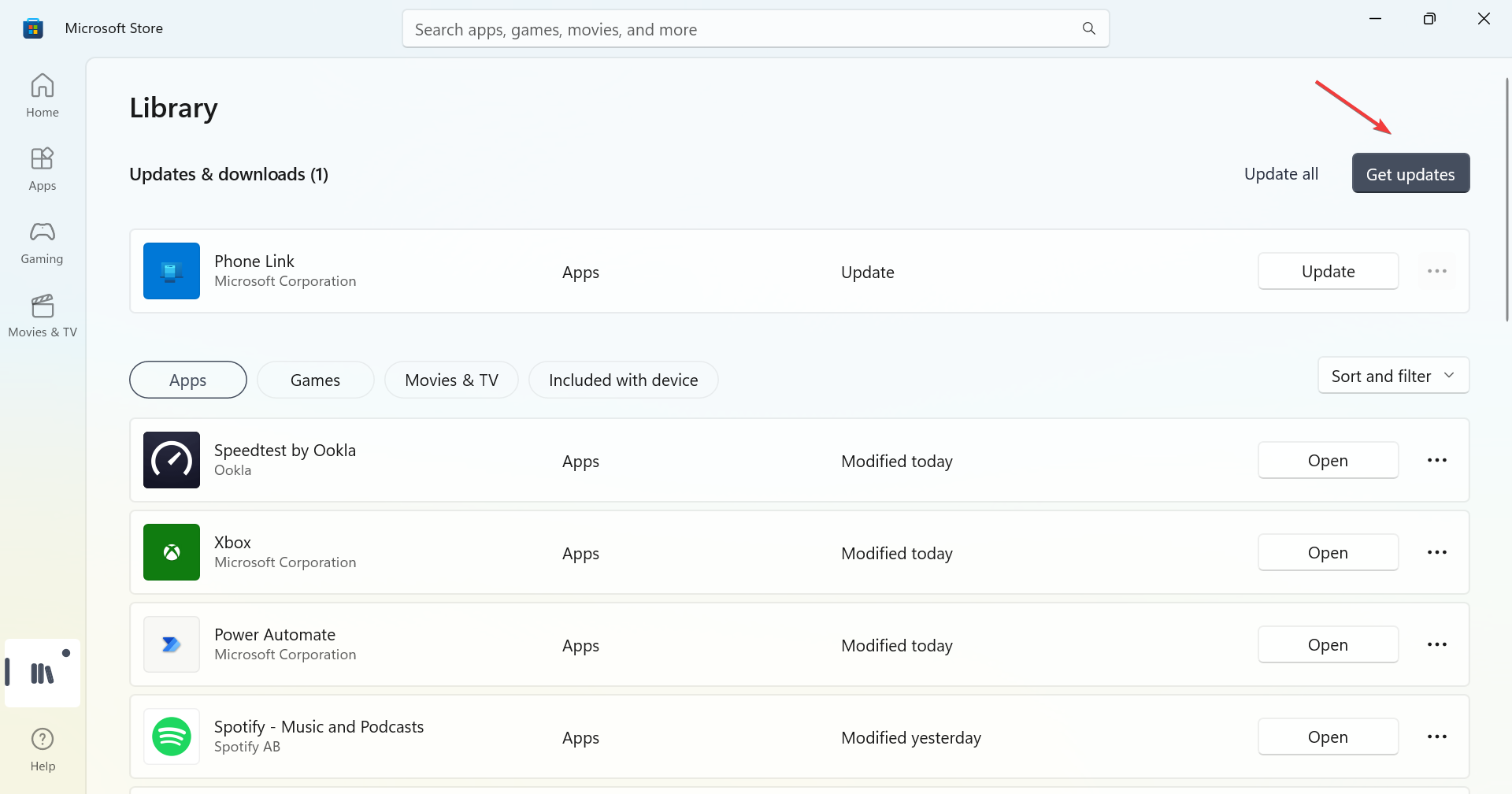The height and width of the screenshot is (794, 1512).
Task: Open Help from the sidebar
Action: 43,750
